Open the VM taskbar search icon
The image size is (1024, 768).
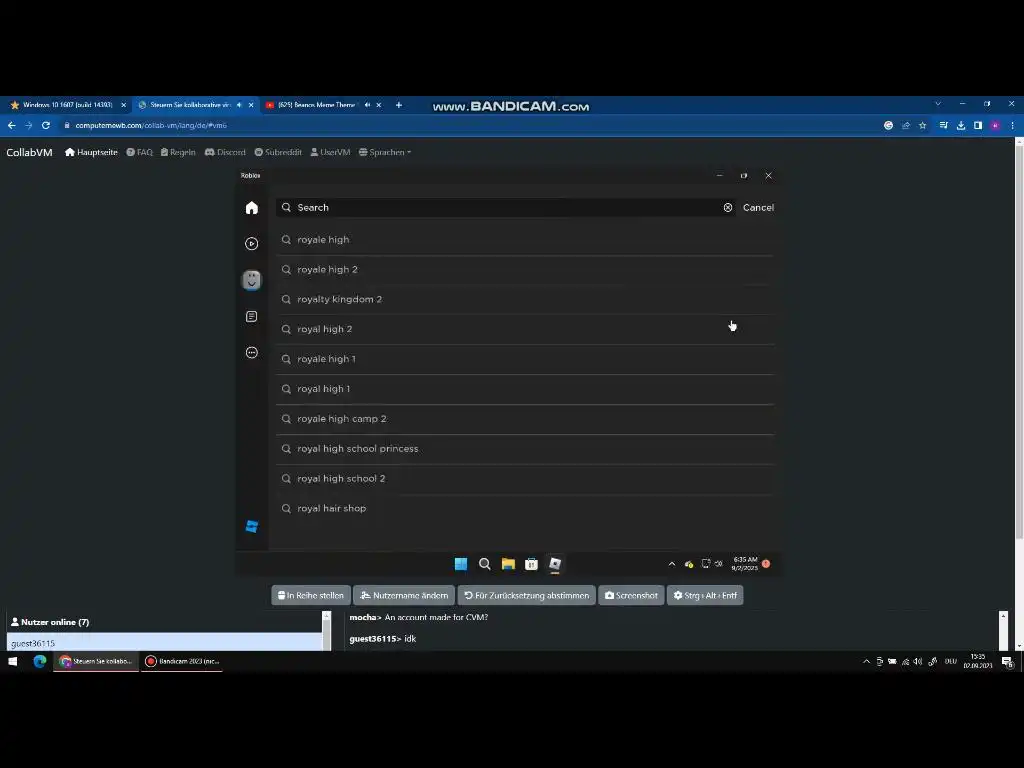point(485,564)
